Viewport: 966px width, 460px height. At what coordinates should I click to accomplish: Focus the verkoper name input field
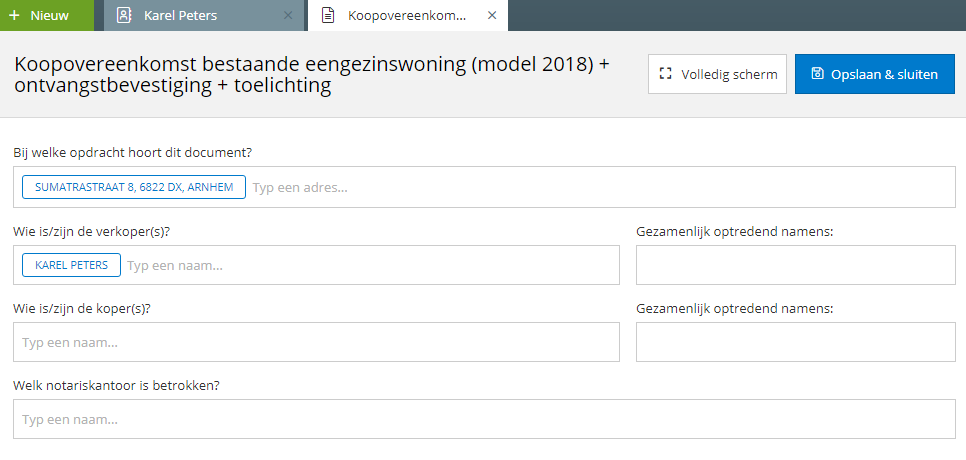pos(370,265)
